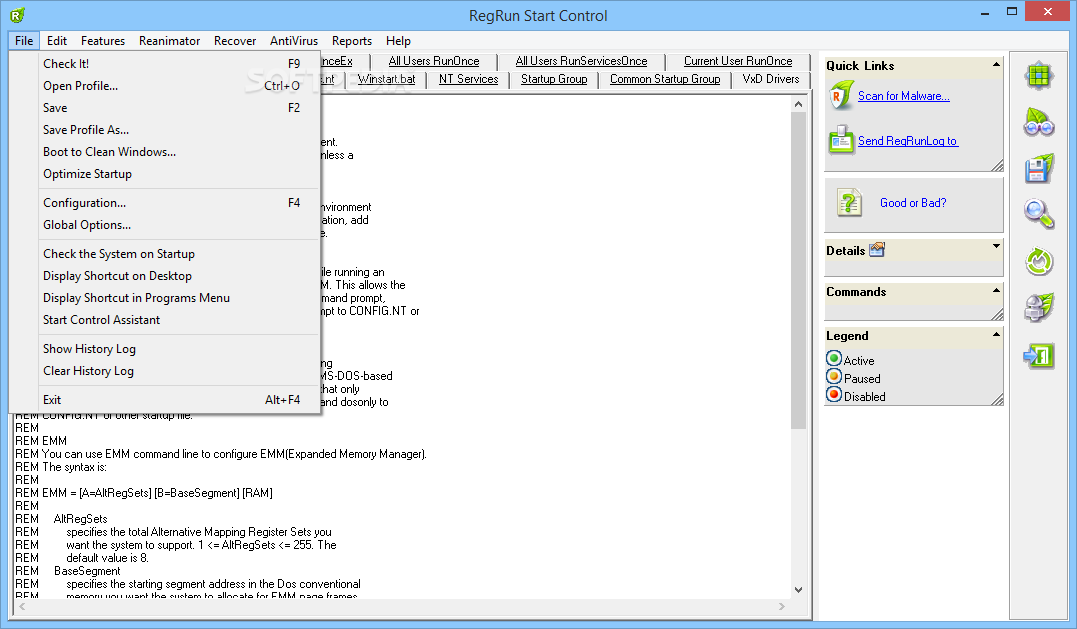The width and height of the screenshot is (1077, 629).
Task: Click the Details panel picture icon
Action: pyautogui.click(x=877, y=250)
